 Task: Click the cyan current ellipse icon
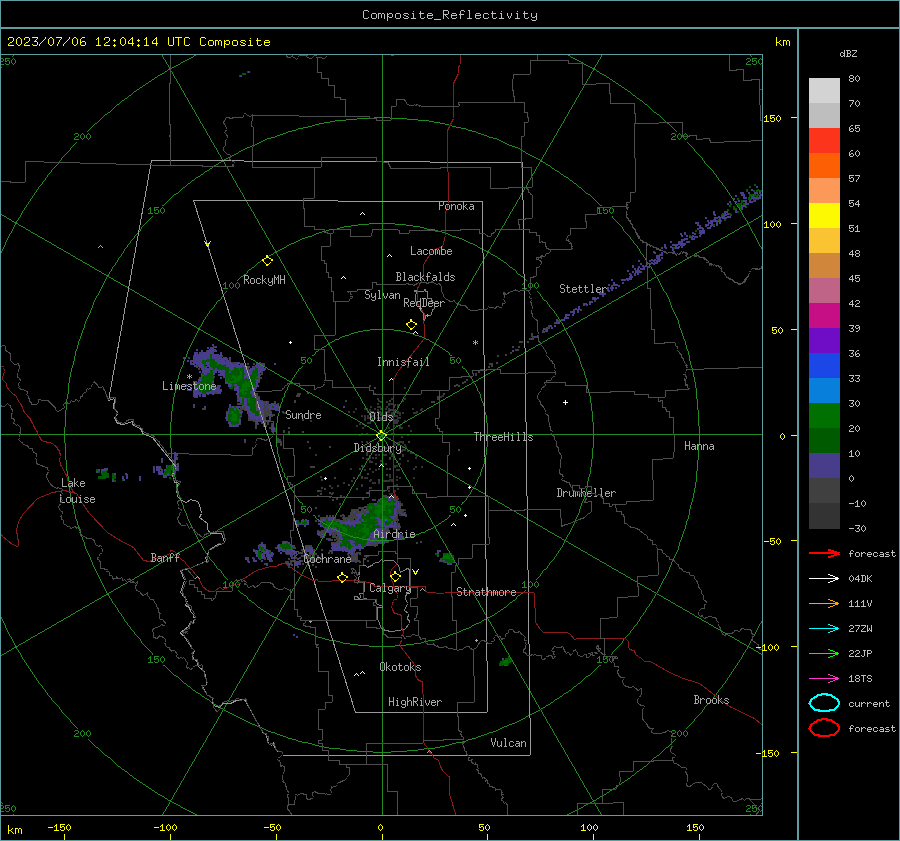(x=824, y=703)
